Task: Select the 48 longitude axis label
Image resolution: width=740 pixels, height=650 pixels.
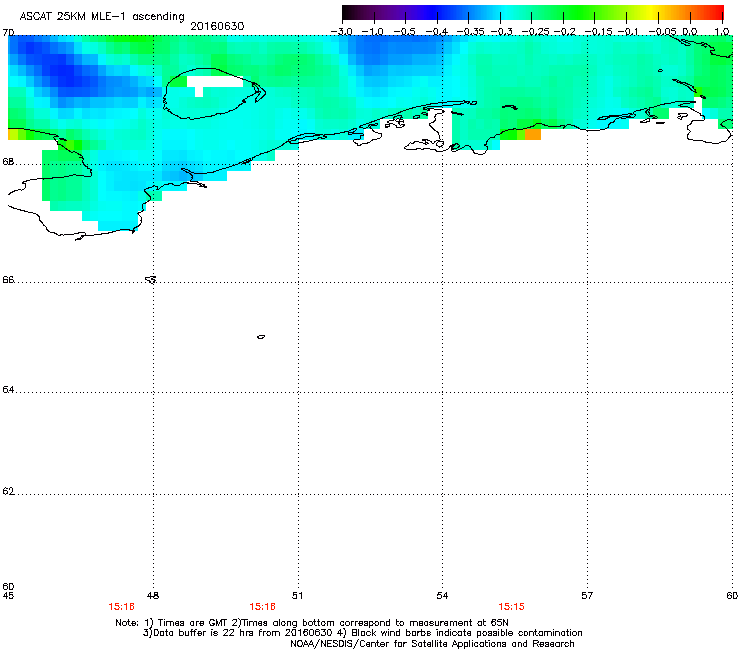Action: [x=153, y=596]
